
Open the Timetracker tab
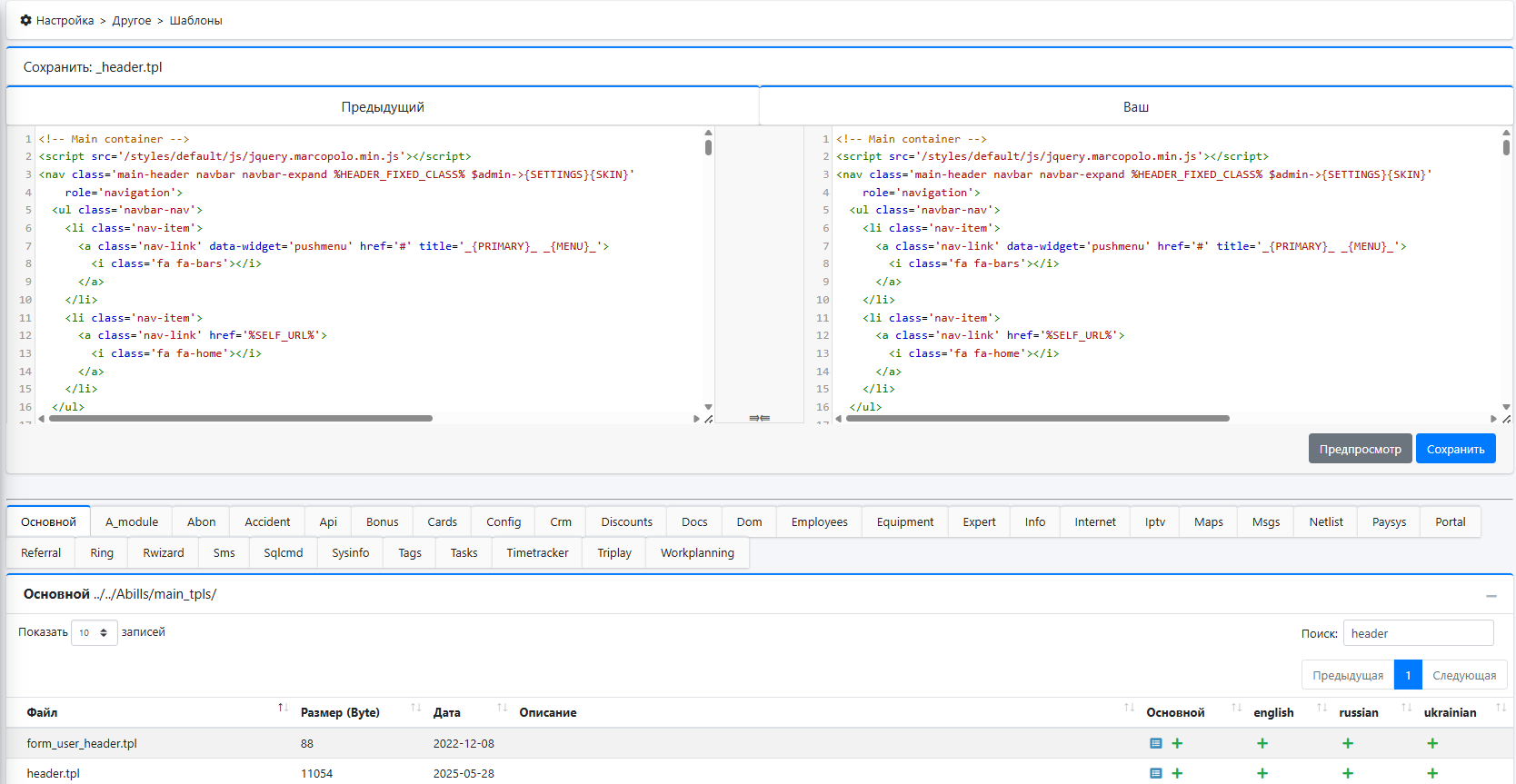pyautogui.click(x=537, y=552)
